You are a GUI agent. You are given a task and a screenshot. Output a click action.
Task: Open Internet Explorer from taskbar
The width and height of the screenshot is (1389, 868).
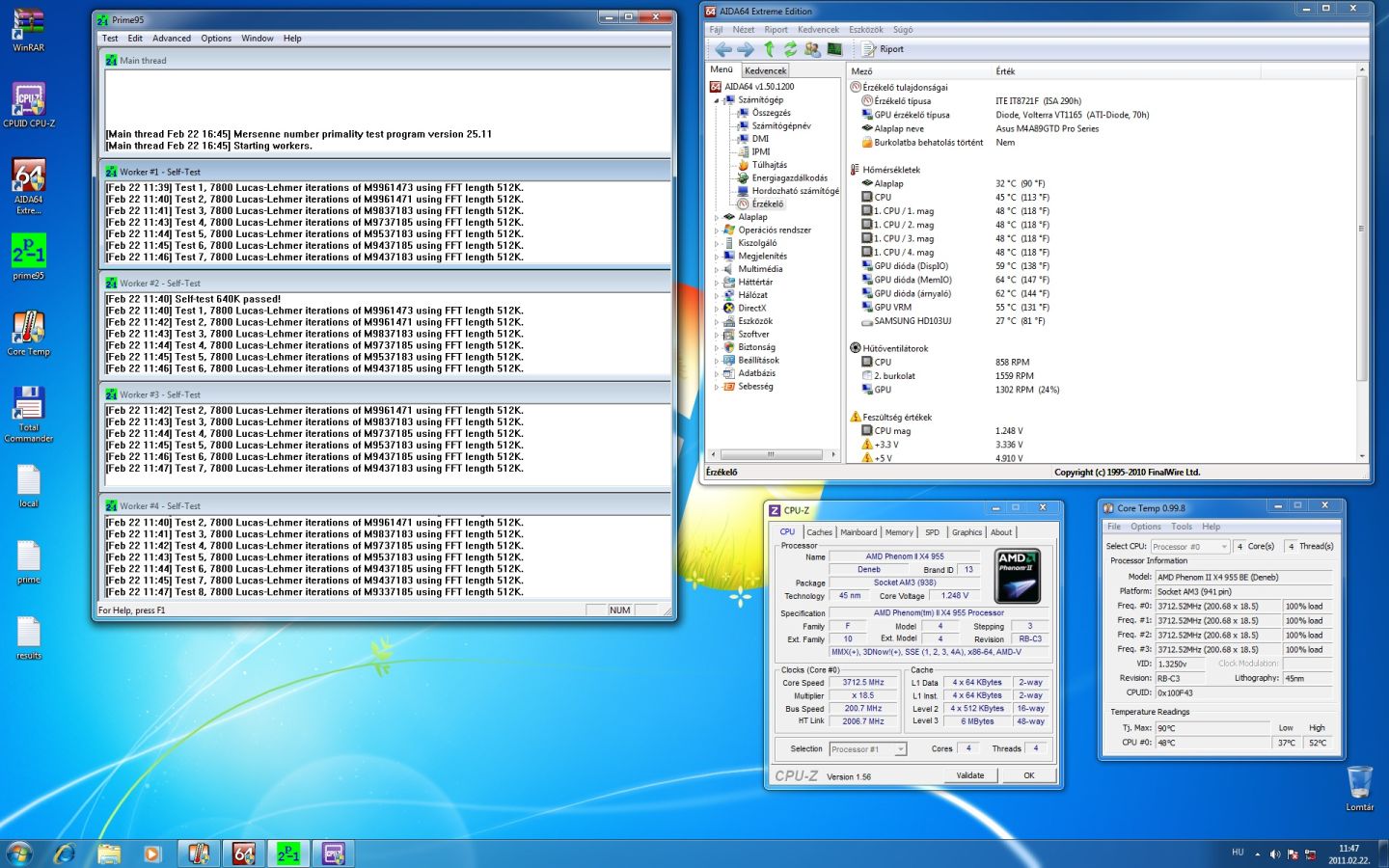pyautogui.click(x=65, y=854)
